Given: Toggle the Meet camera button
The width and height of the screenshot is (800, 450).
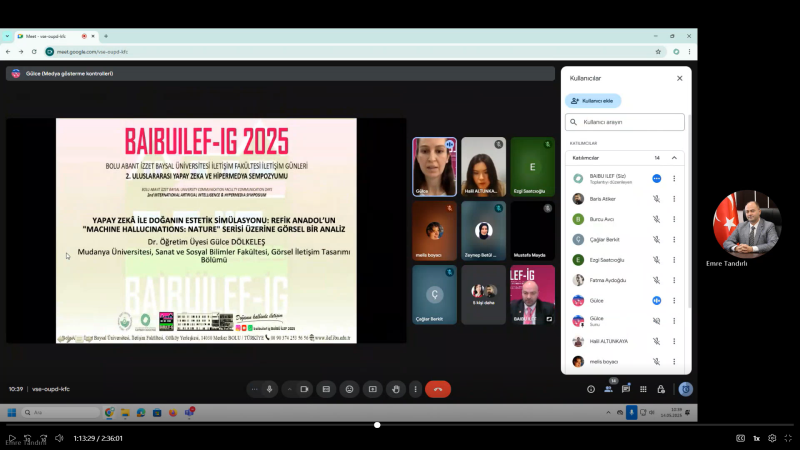Looking at the screenshot, I should [x=304, y=389].
